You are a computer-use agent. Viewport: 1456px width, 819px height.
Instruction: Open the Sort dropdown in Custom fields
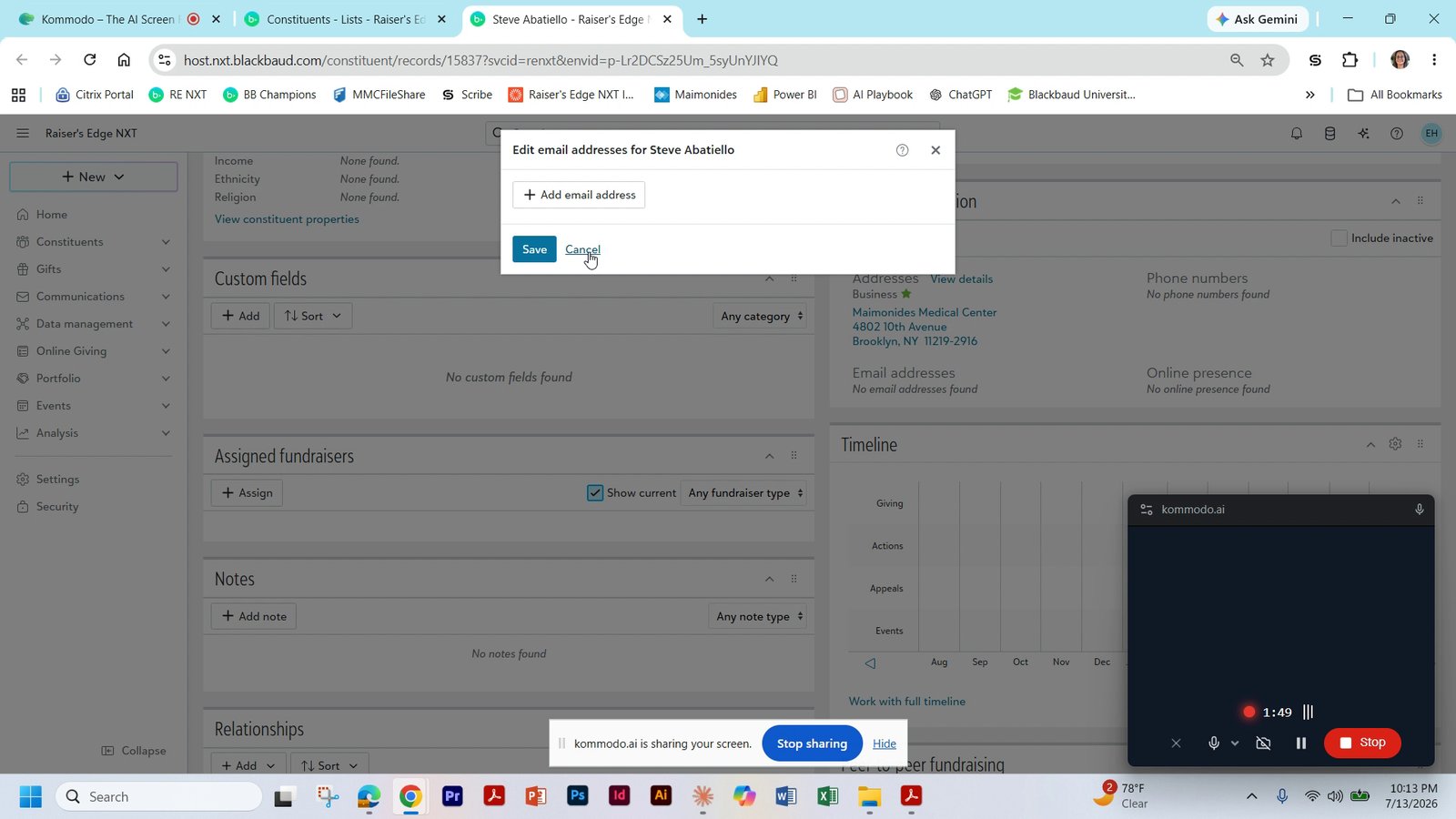click(312, 316)
